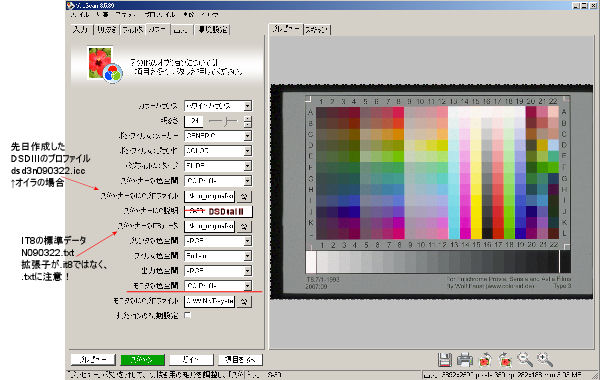The width and height of the screenshot is (600, 380).
Task: Click the printer icon in bottom toolbar
Action: [465, 360]
